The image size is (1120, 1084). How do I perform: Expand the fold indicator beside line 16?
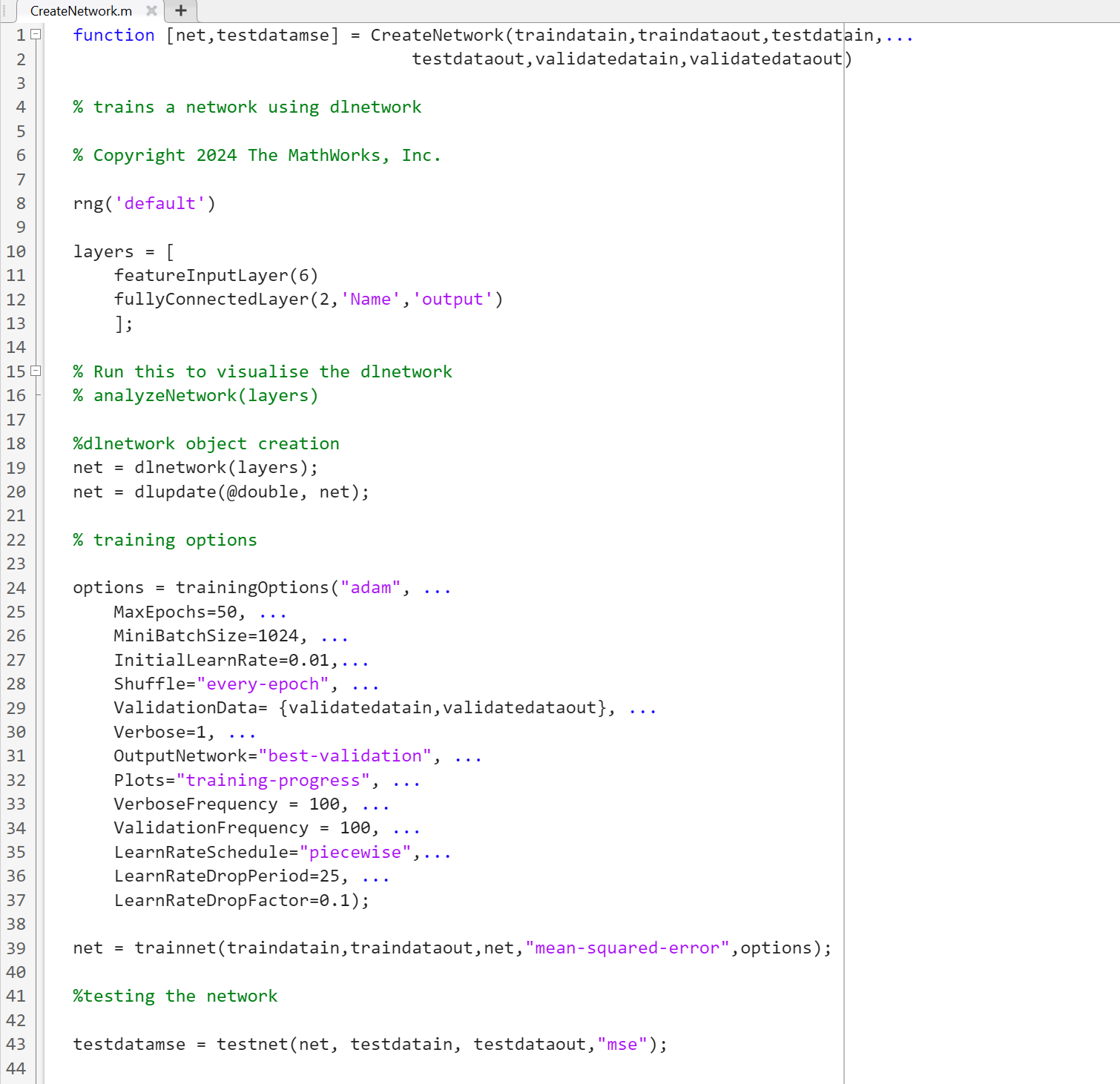point(35,395)
